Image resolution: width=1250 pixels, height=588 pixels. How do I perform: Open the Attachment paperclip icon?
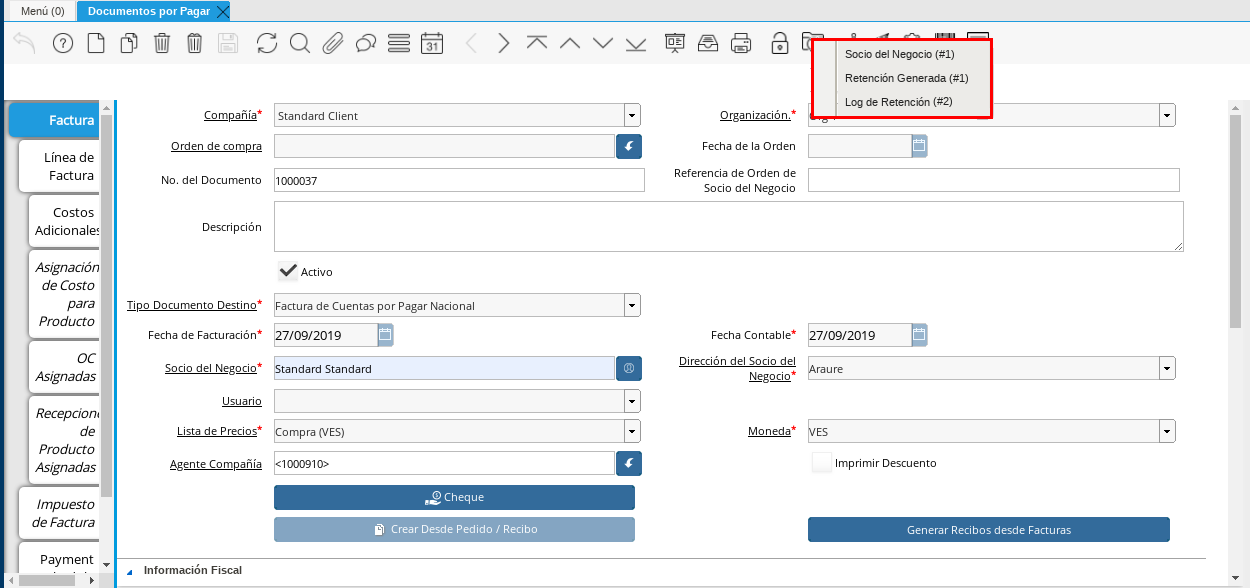(332, 43)
